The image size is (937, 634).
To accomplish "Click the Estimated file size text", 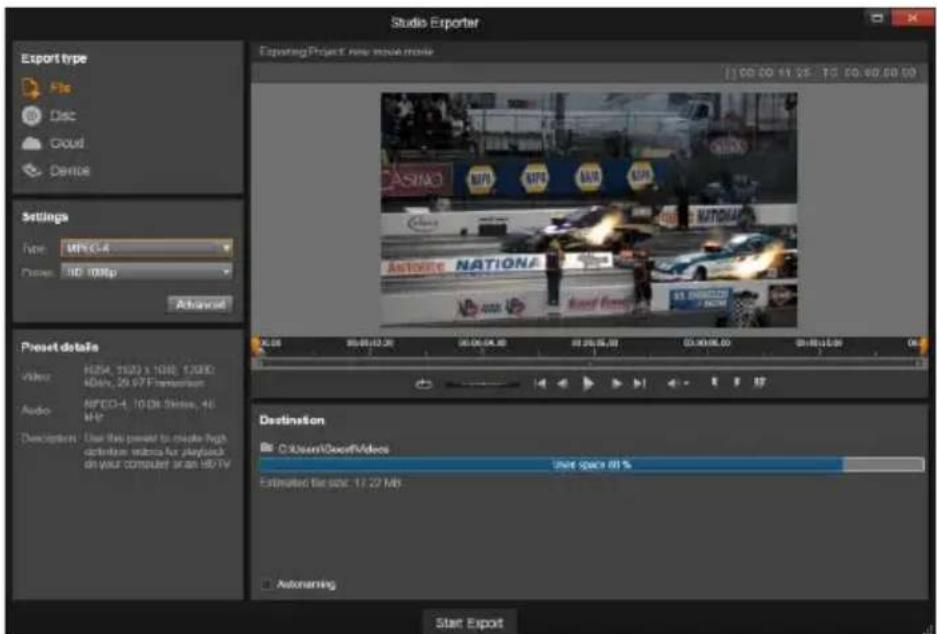I will pyautogui.click(x=330, y=483).
